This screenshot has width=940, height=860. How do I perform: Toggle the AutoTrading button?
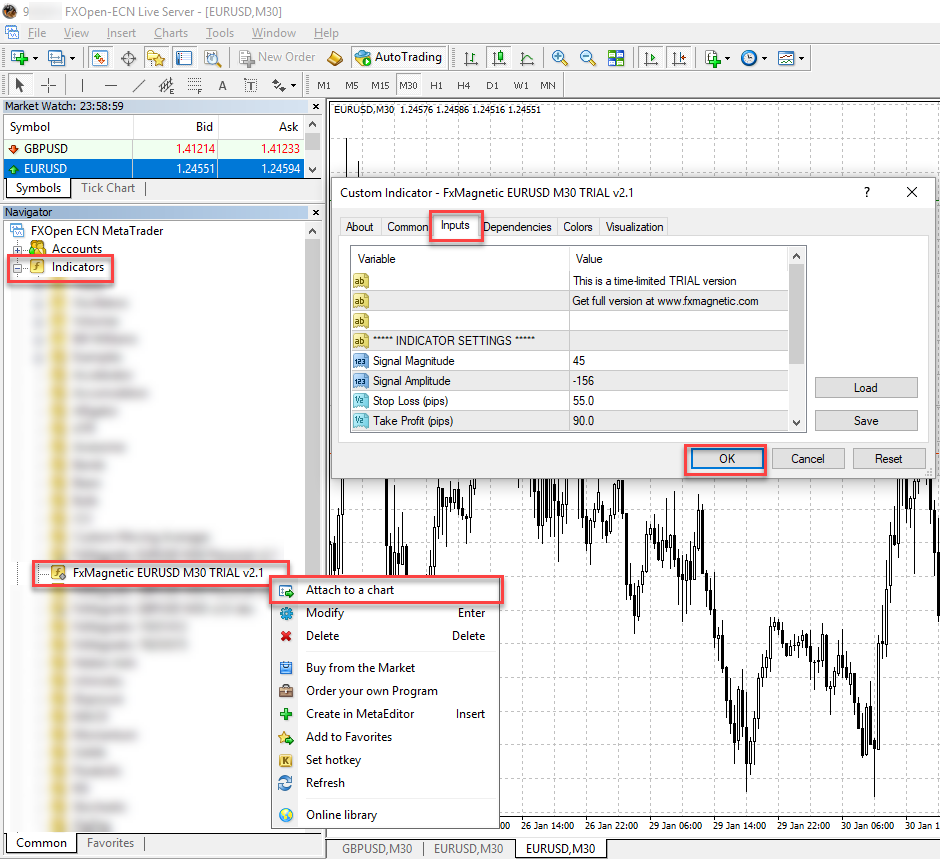(x=398, y=58)
